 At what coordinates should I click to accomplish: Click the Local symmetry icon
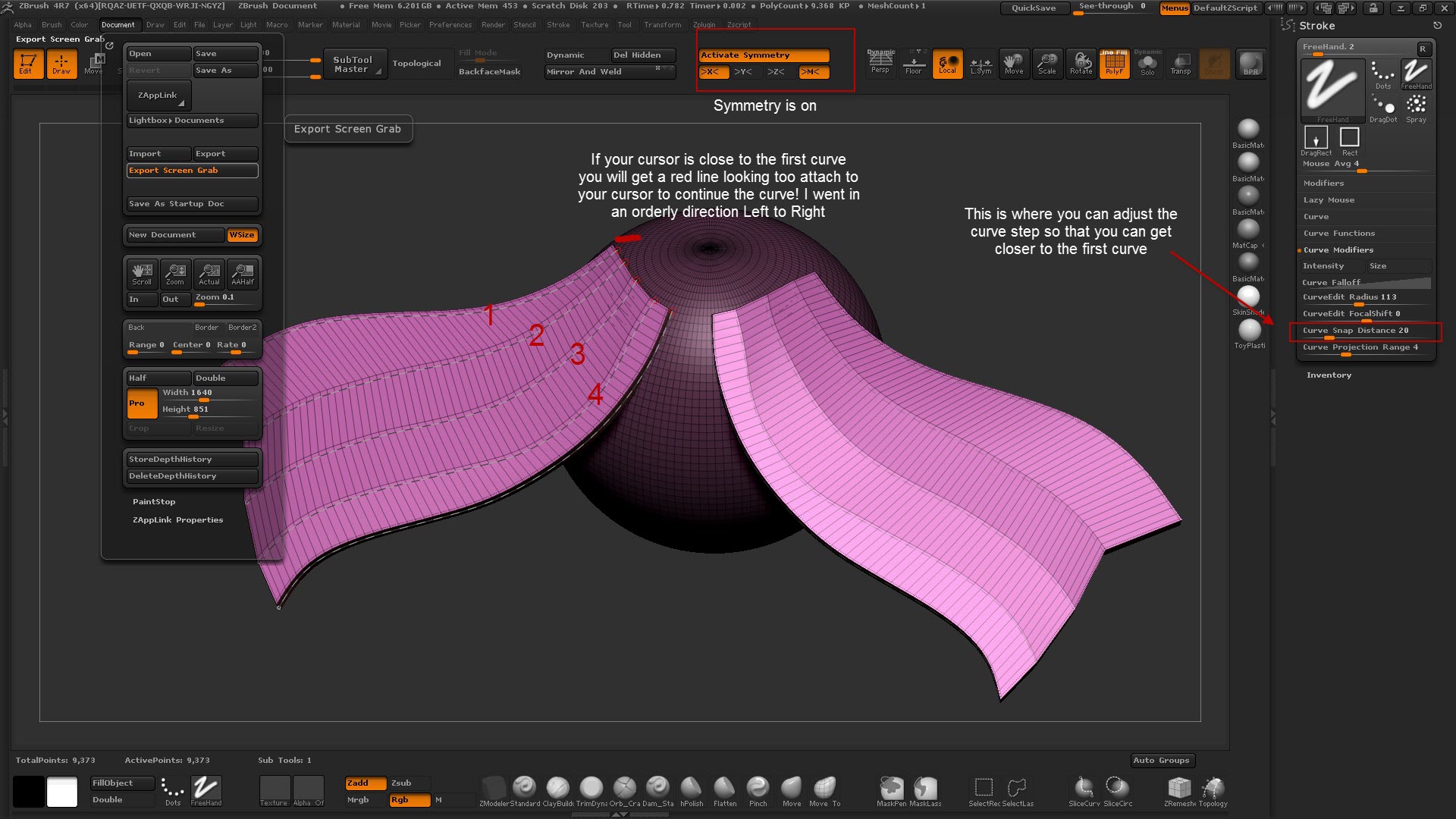pyautogui.click(x=947, y=64)
